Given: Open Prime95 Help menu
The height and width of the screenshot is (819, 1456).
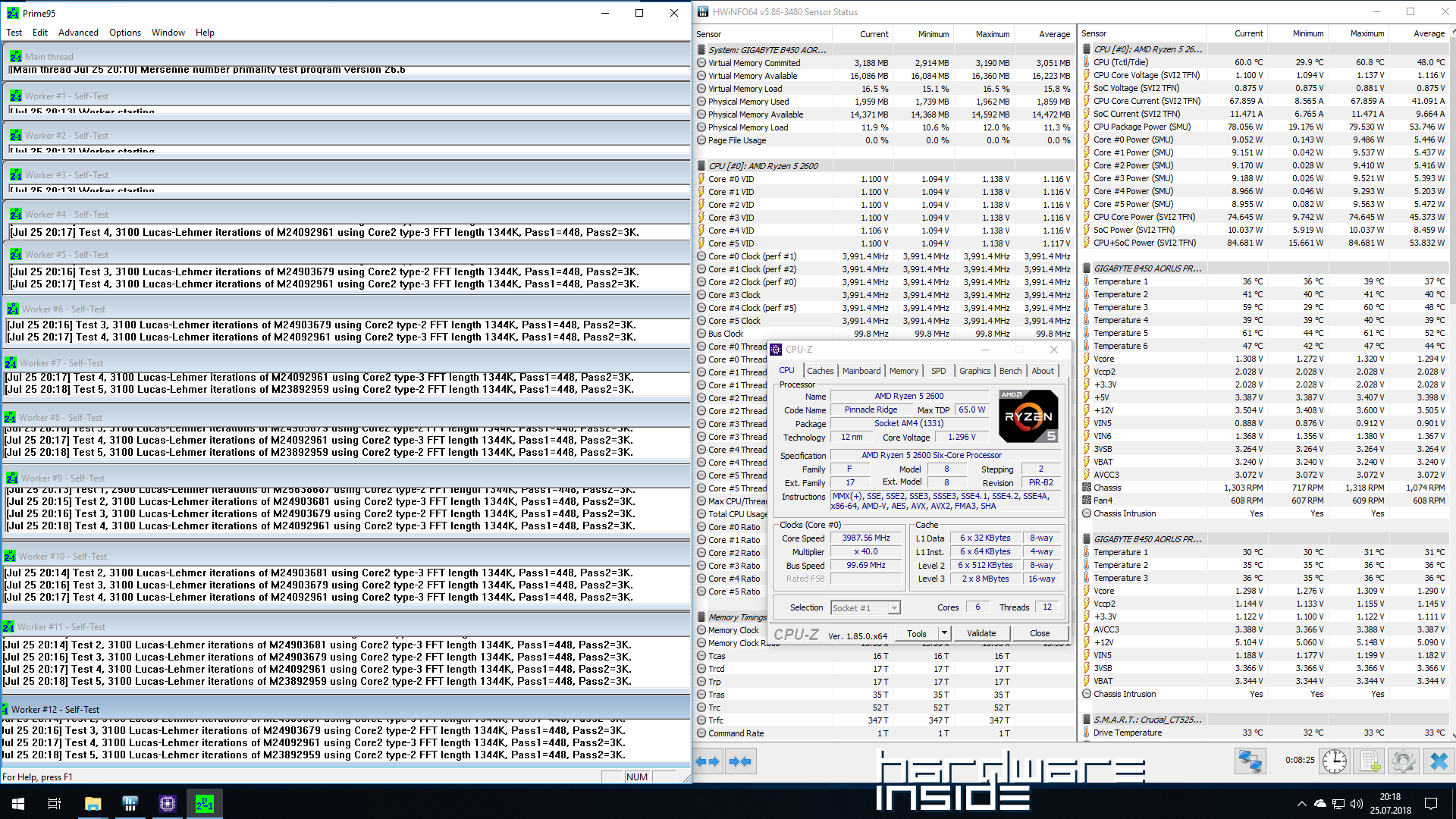Looking at the screenshot, I should pyautogui.click(x=205, y=33).
